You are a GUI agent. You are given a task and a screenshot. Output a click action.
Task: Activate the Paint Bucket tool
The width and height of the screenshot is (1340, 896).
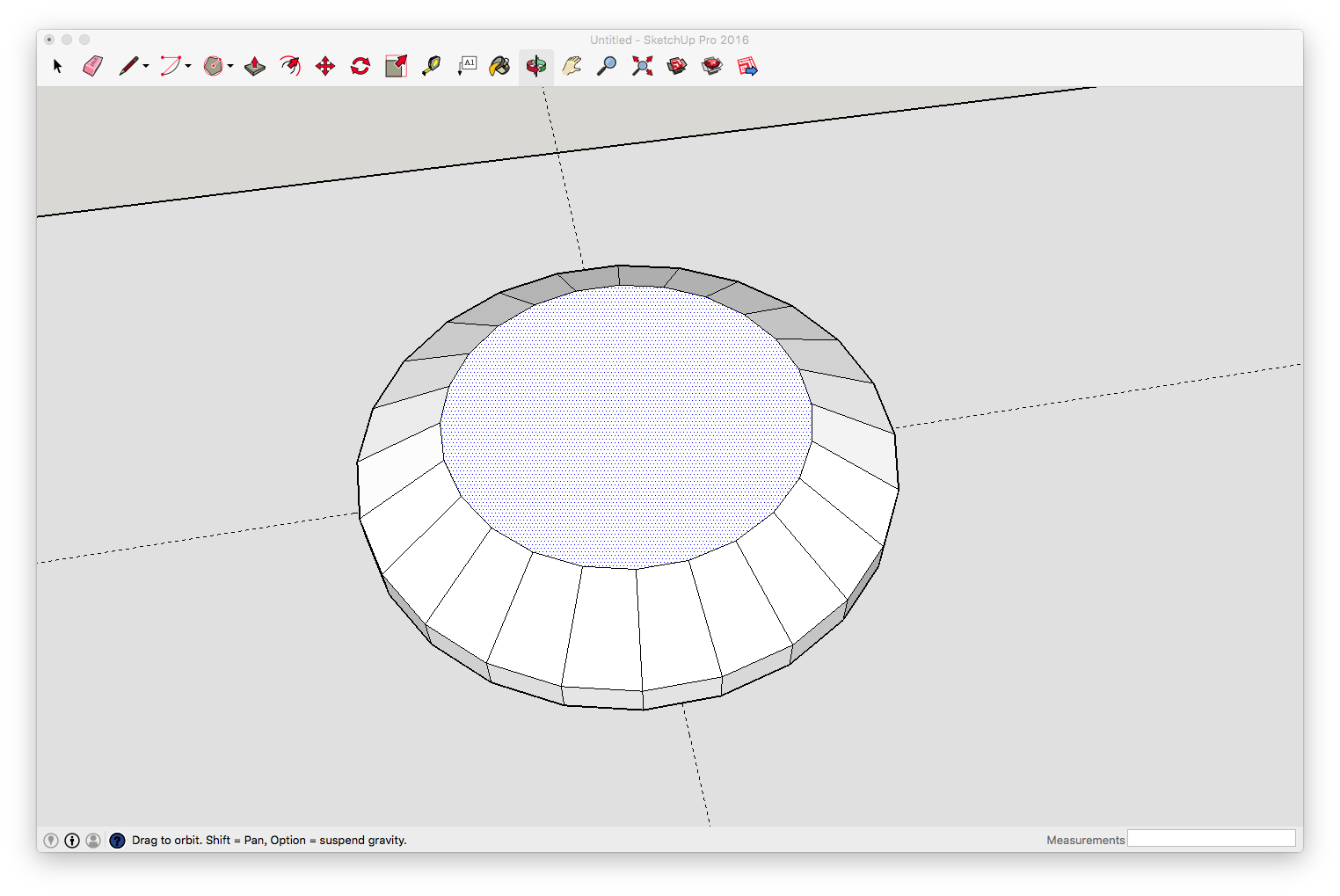coord(500,66)
